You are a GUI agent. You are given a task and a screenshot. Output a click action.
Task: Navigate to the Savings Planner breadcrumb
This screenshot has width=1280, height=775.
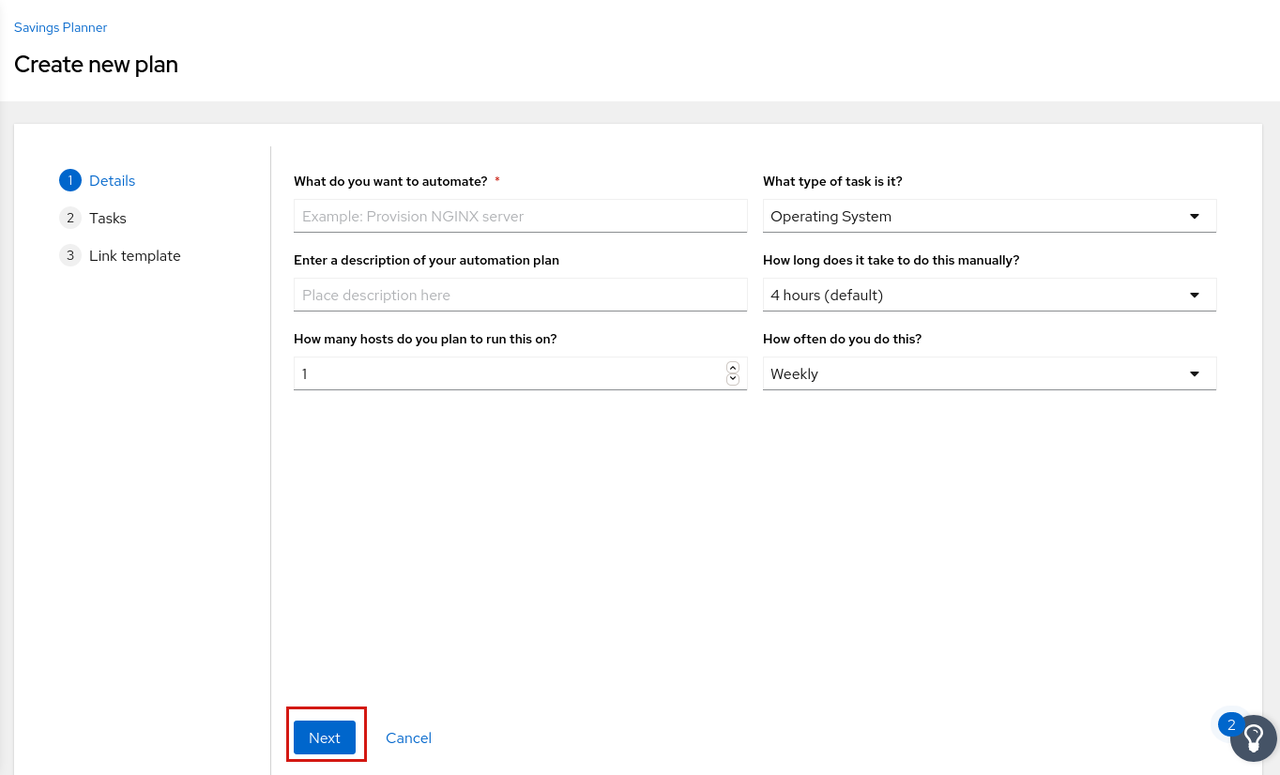point(60,28)
